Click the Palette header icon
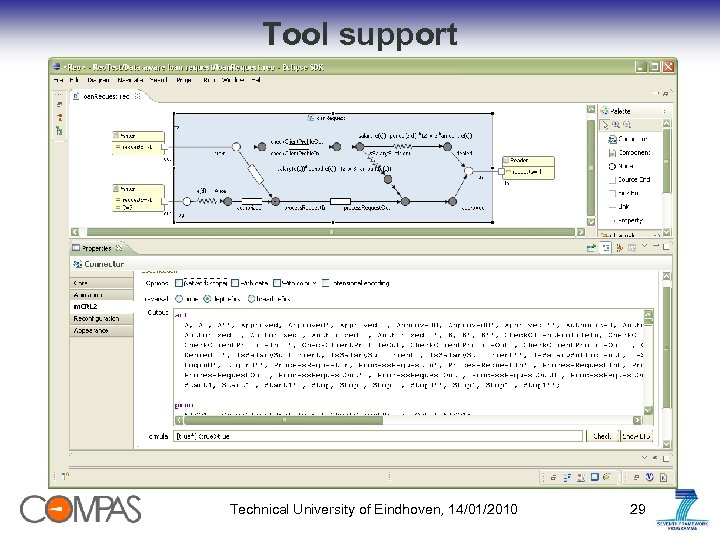The height and width of the screenshot is (540, 720). pos(605,111)
